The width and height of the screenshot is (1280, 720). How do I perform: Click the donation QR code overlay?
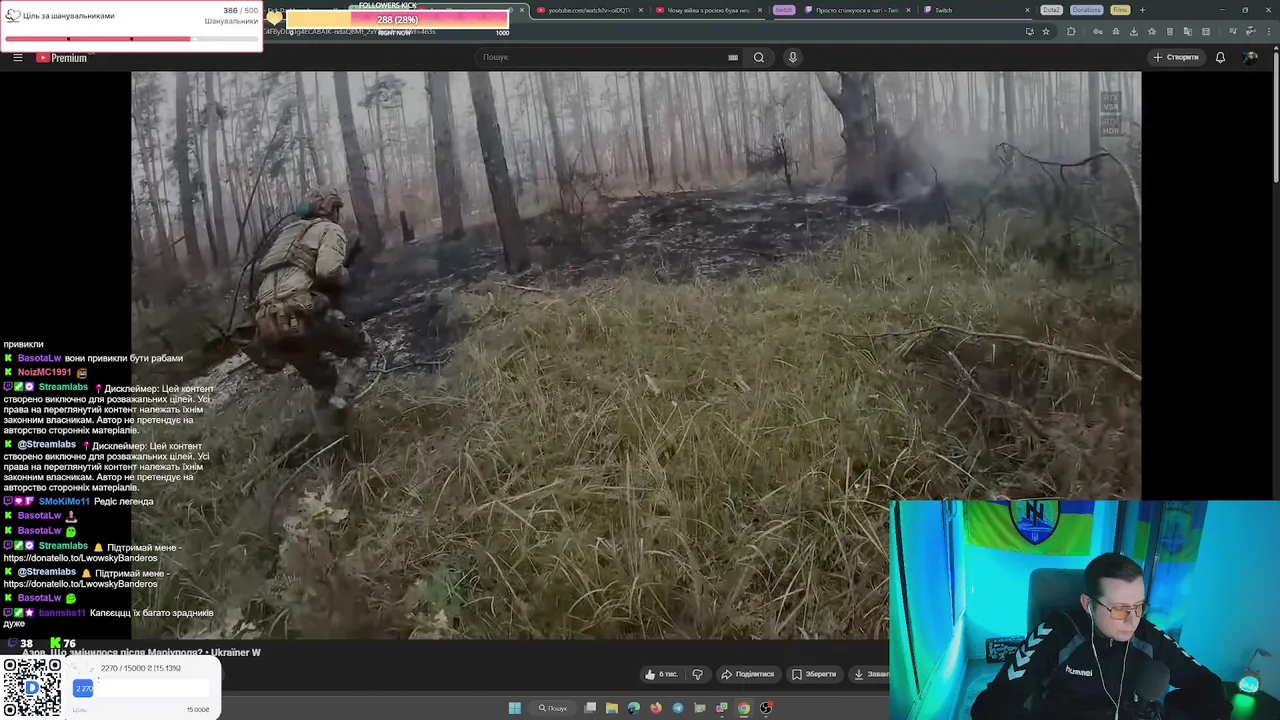pyautogui.click(x=32, y=688)
